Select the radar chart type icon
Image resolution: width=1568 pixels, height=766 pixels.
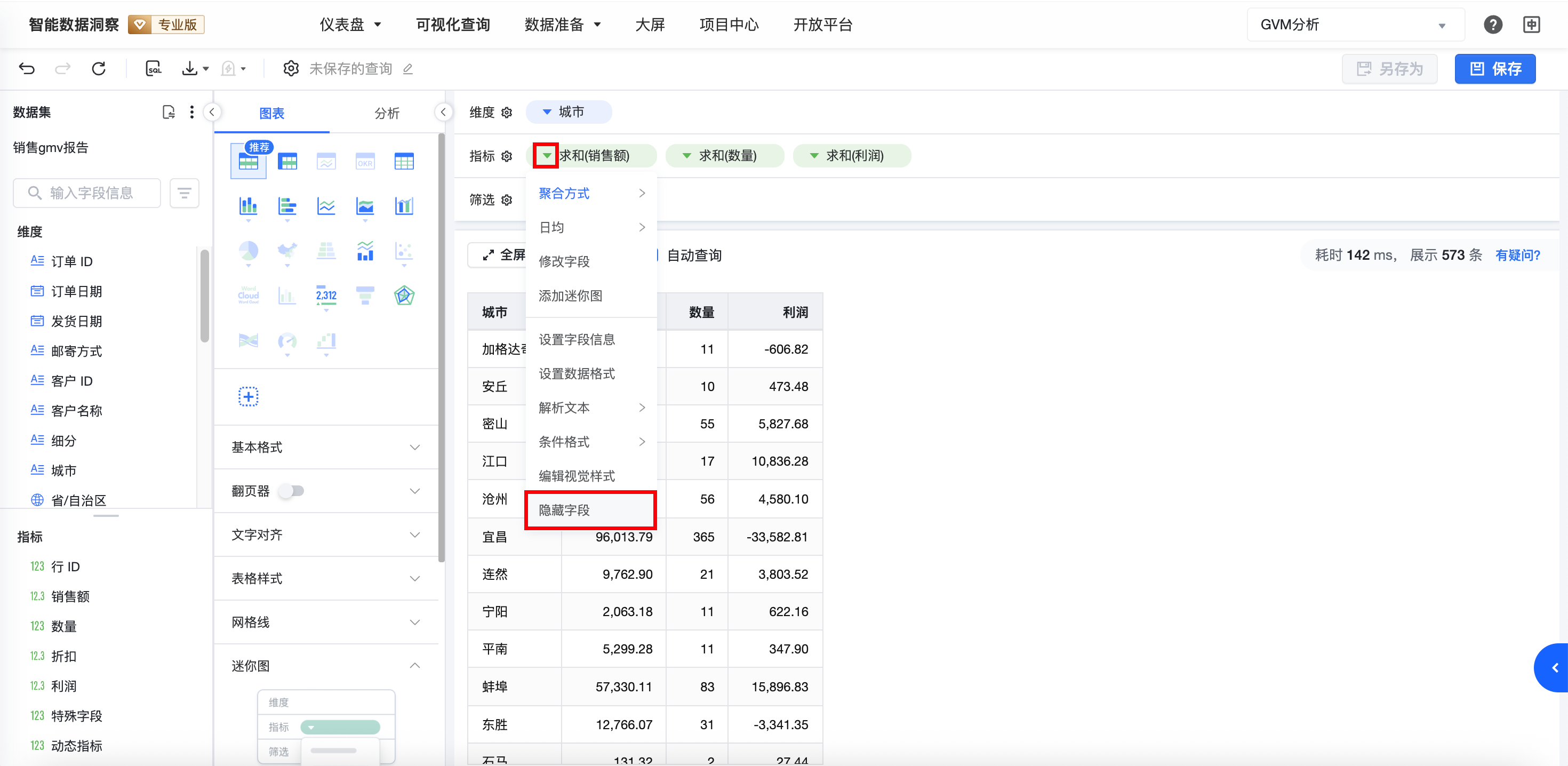click(x=404, y=296)
